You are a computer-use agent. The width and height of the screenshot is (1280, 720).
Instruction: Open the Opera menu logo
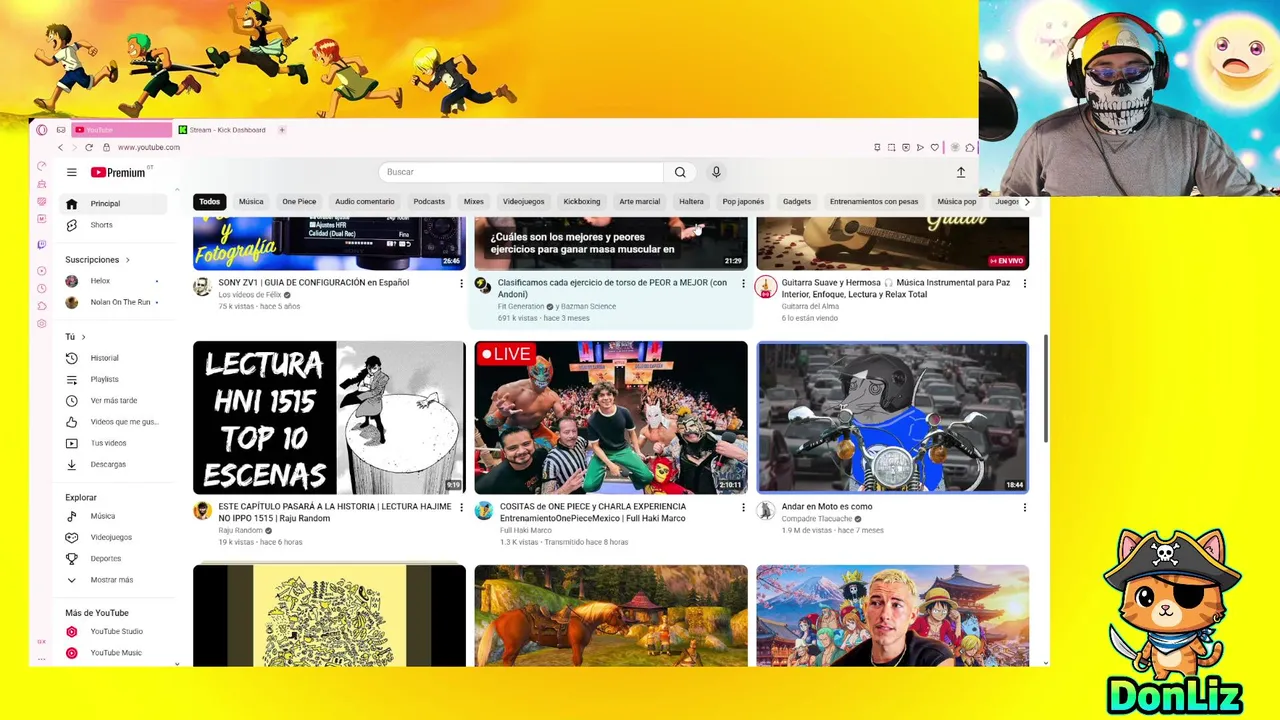coord(41,130)
